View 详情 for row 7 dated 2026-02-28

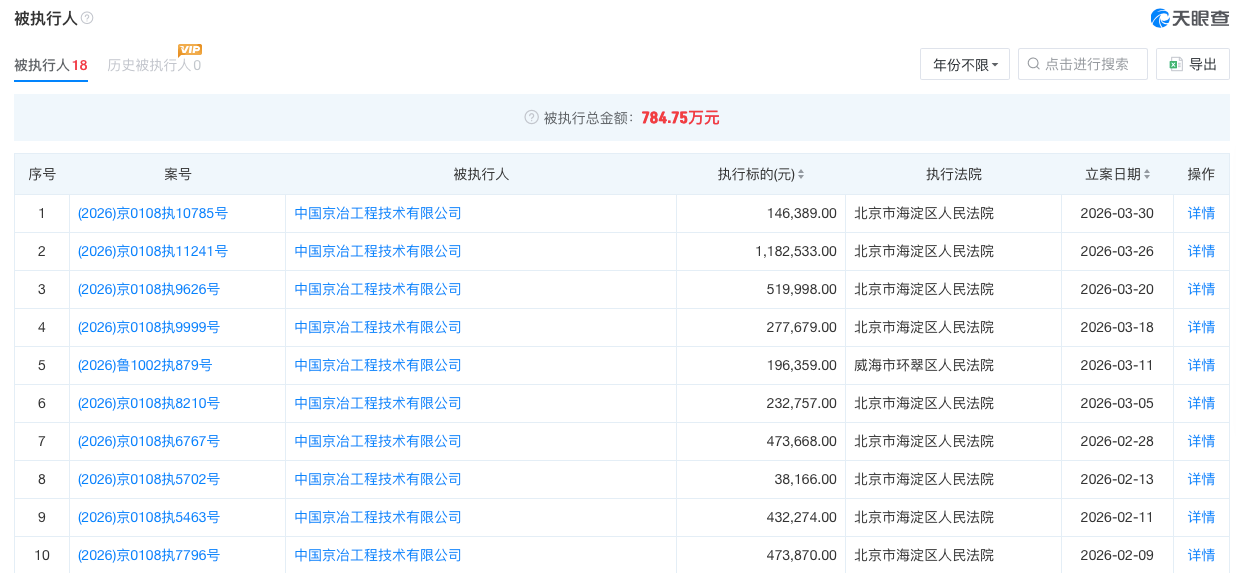(1201, 441)
